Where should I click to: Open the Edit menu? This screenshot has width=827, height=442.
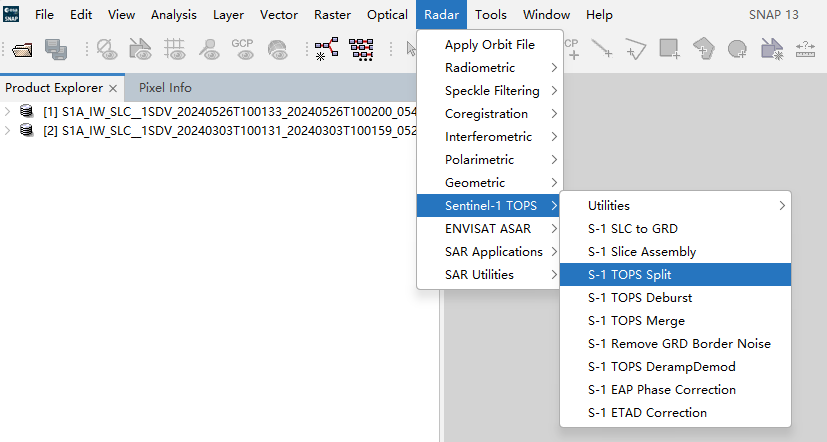[81, 14]
